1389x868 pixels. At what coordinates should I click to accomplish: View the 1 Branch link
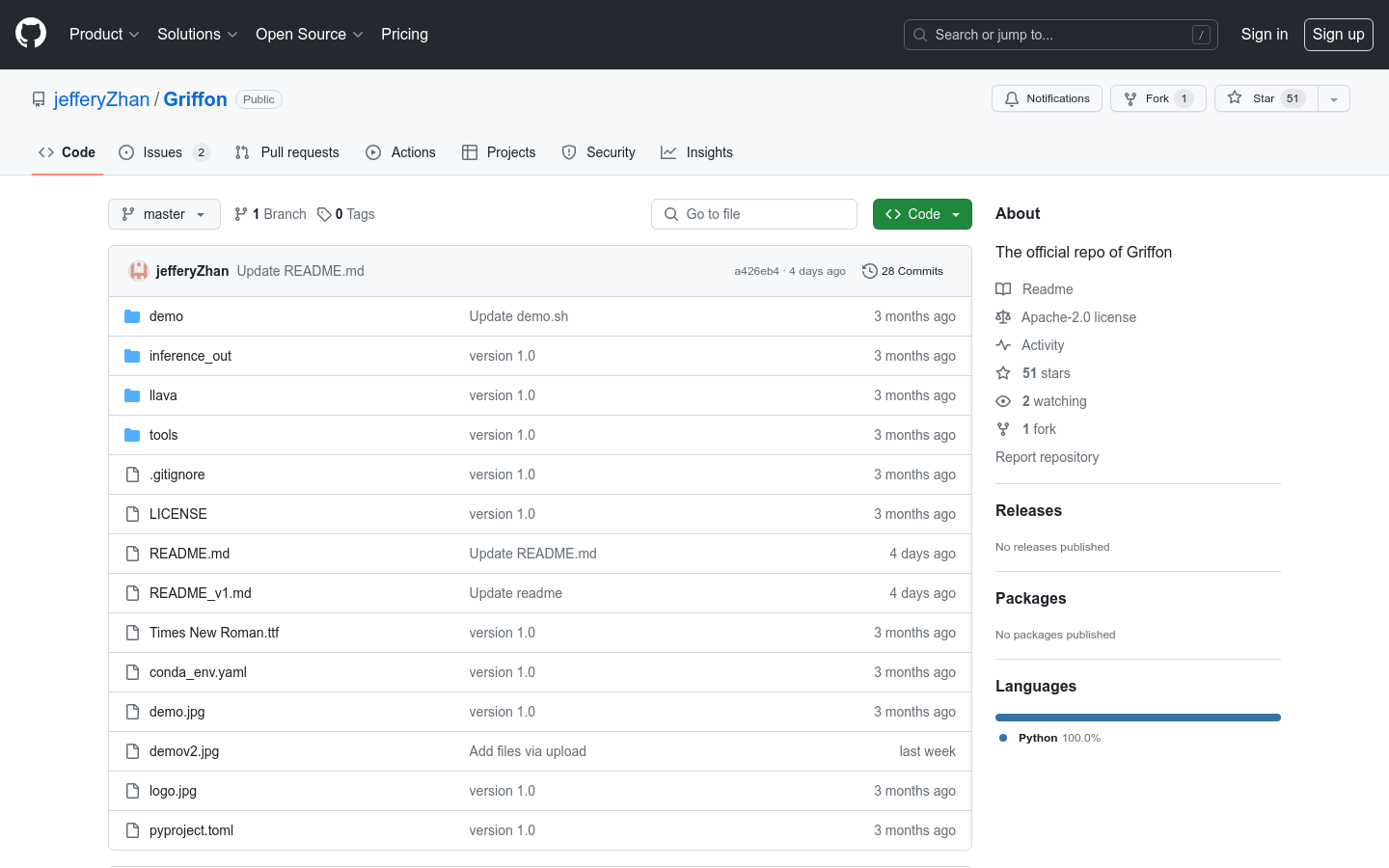coord(270,214)
